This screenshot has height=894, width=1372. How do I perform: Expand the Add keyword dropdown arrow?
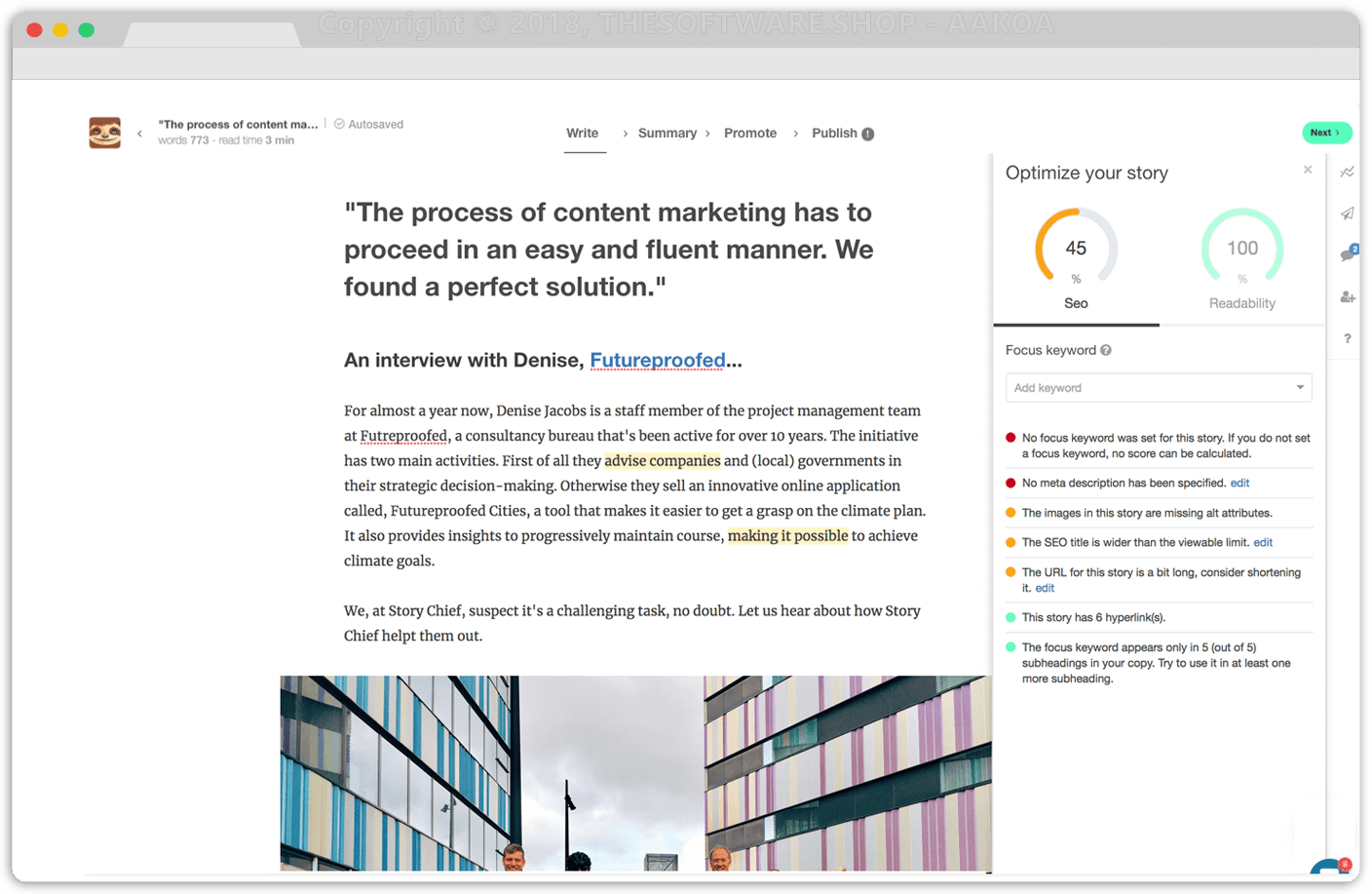(x=1299, y=387)
